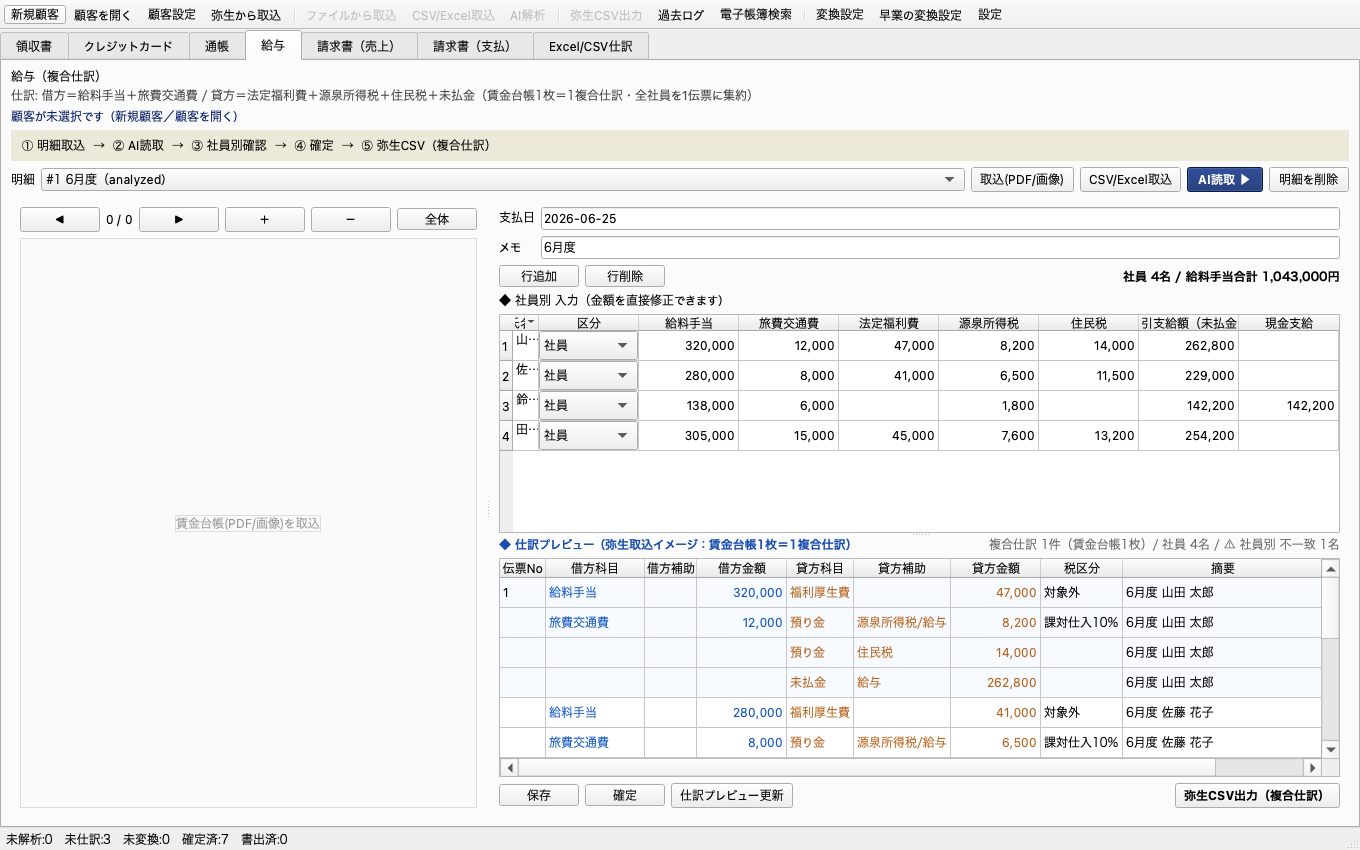
Task: Click 弥生から取込 menu item
Action: (246, 15)
